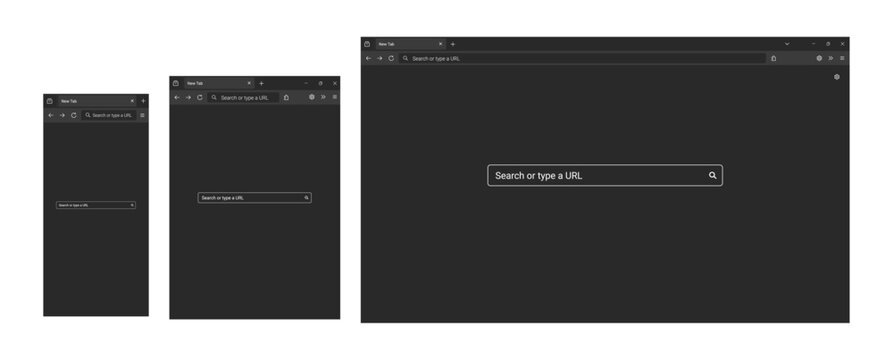Screen dimensions: 893x360
Task: Reload the page in the smallest window
Action: click(73, 115)
